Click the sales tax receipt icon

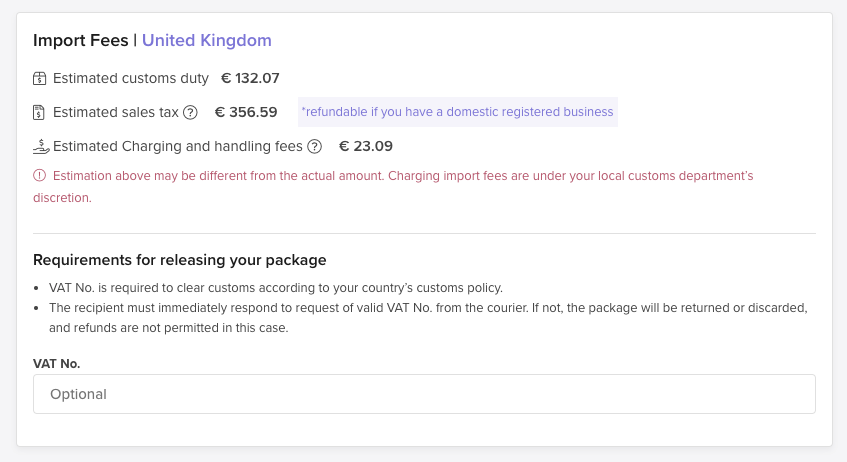(x=39, y=112)
